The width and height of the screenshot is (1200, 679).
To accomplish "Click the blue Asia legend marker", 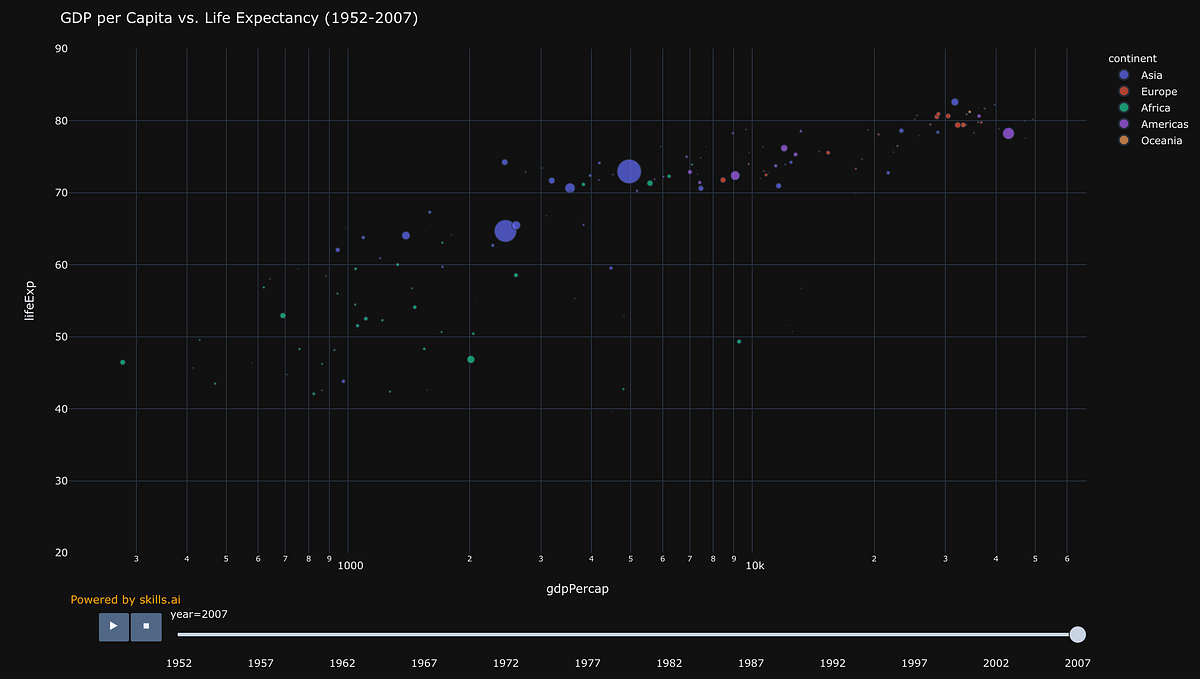I will click(1123, 75).
